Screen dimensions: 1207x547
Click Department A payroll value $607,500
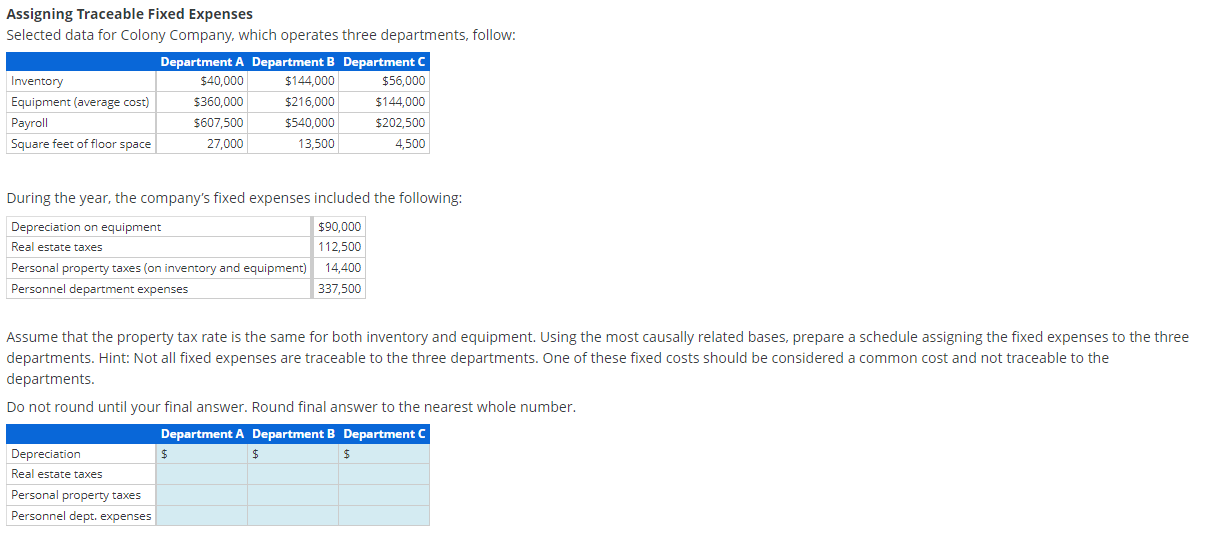[x=218, y=123]
